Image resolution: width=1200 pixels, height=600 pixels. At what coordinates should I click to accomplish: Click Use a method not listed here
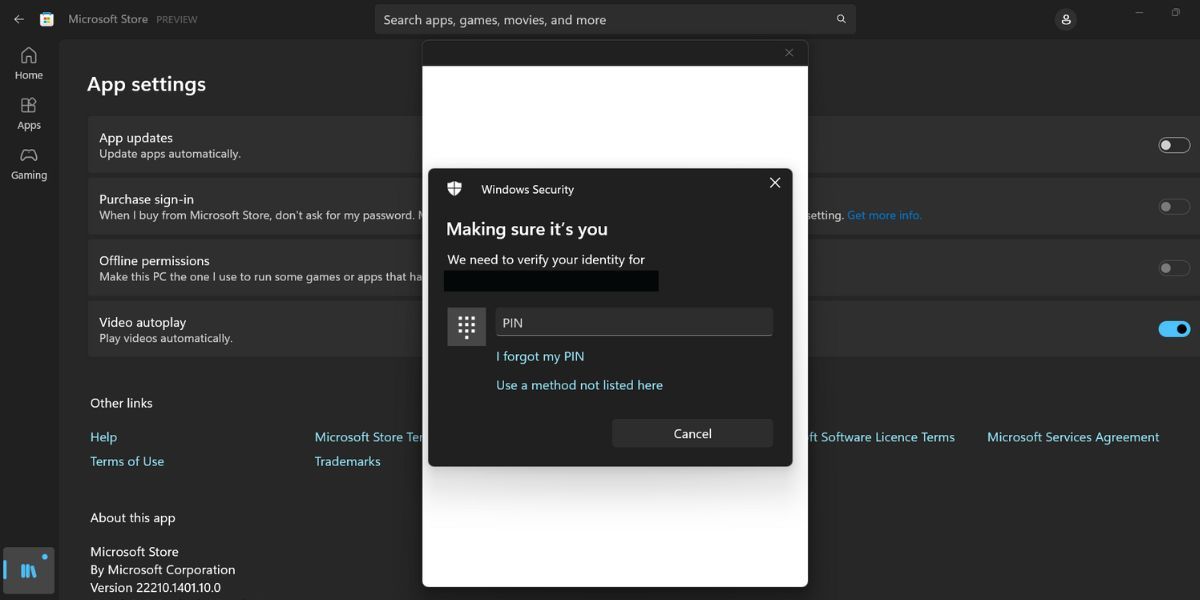click(x=579, y=385)
